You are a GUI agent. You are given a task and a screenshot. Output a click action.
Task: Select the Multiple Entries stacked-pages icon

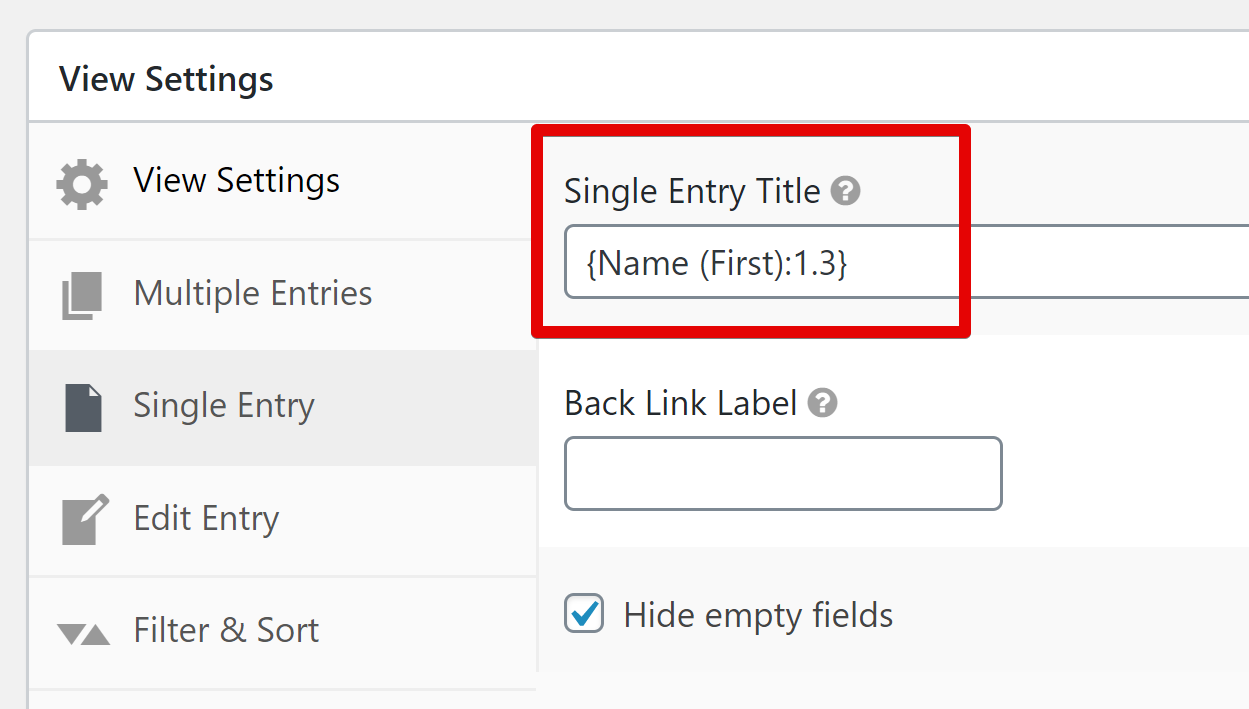click(81, 292)
